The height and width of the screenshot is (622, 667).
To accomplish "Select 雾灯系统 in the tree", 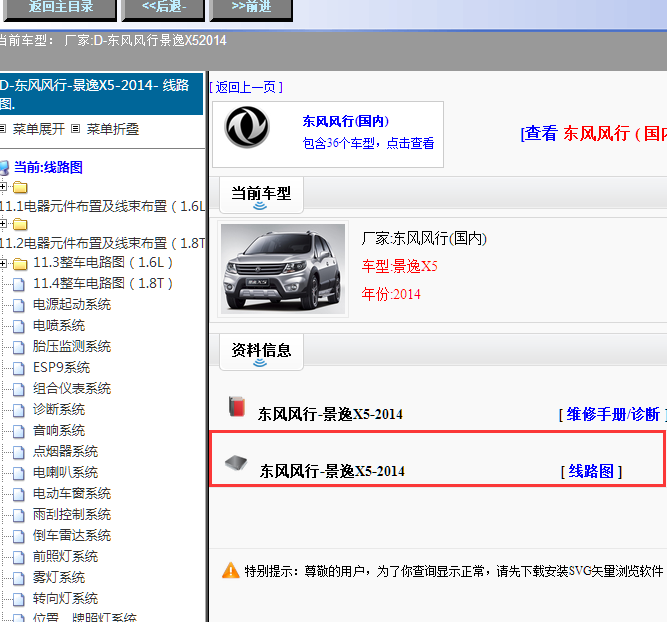I will [59, 577].
